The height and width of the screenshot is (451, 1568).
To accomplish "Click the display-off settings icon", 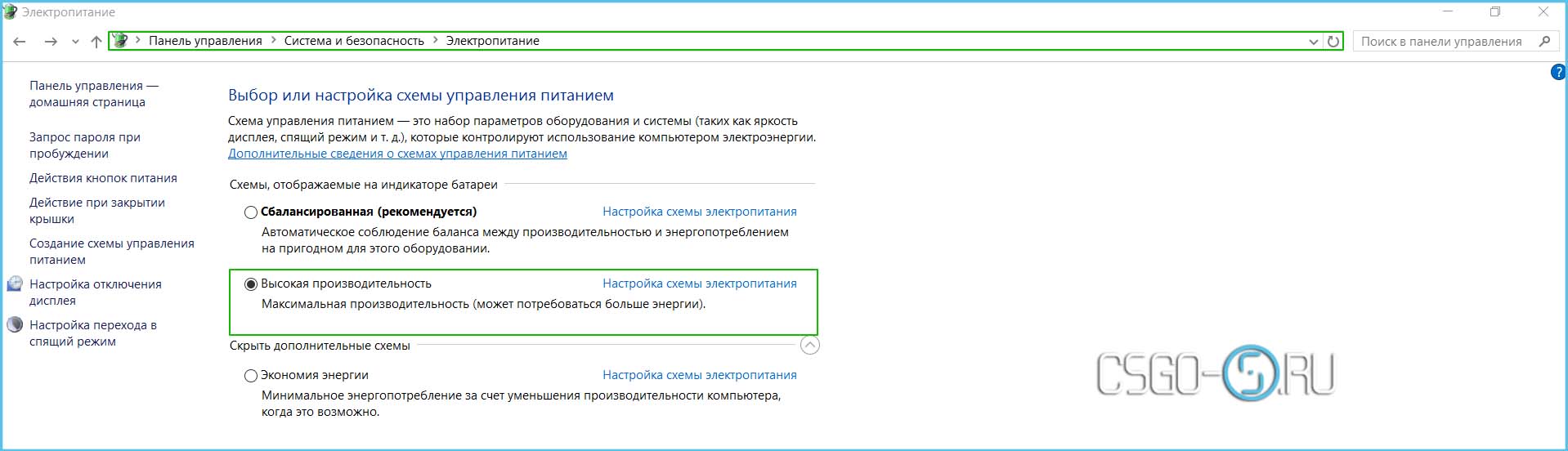I will [x=15, y=284].
